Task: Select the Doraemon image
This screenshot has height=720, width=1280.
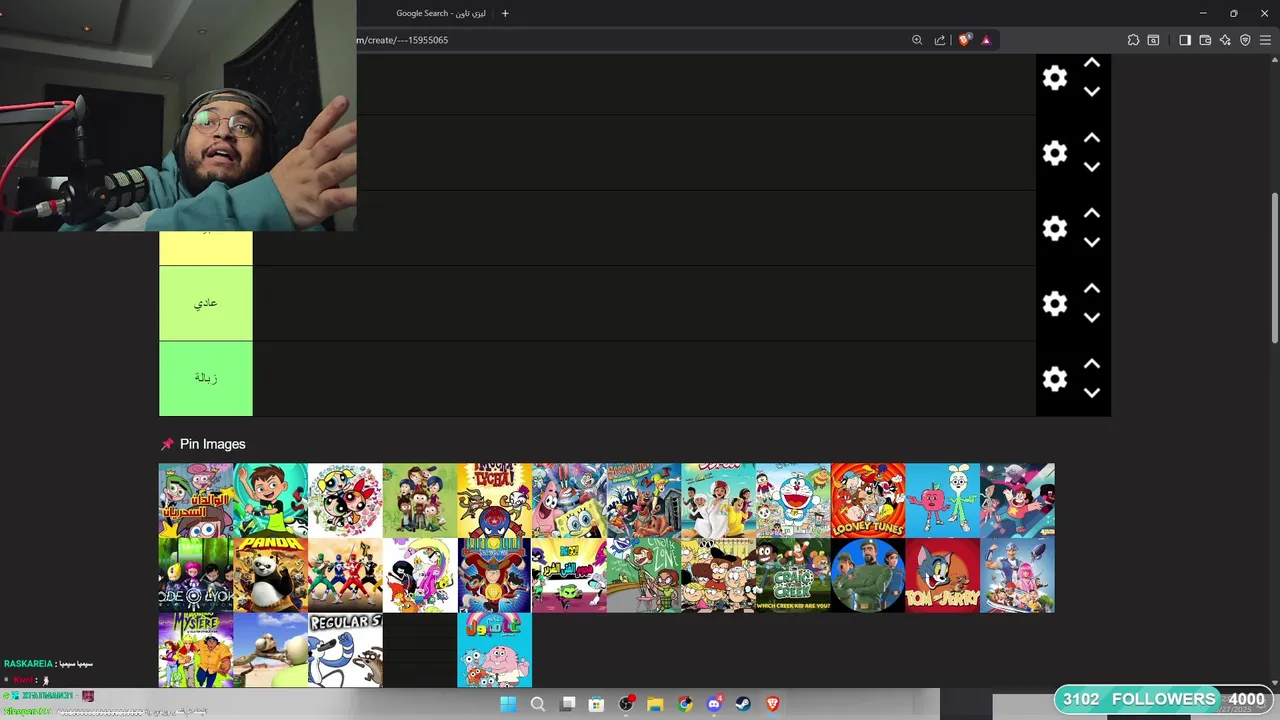Action: click(x=793, y=500)
